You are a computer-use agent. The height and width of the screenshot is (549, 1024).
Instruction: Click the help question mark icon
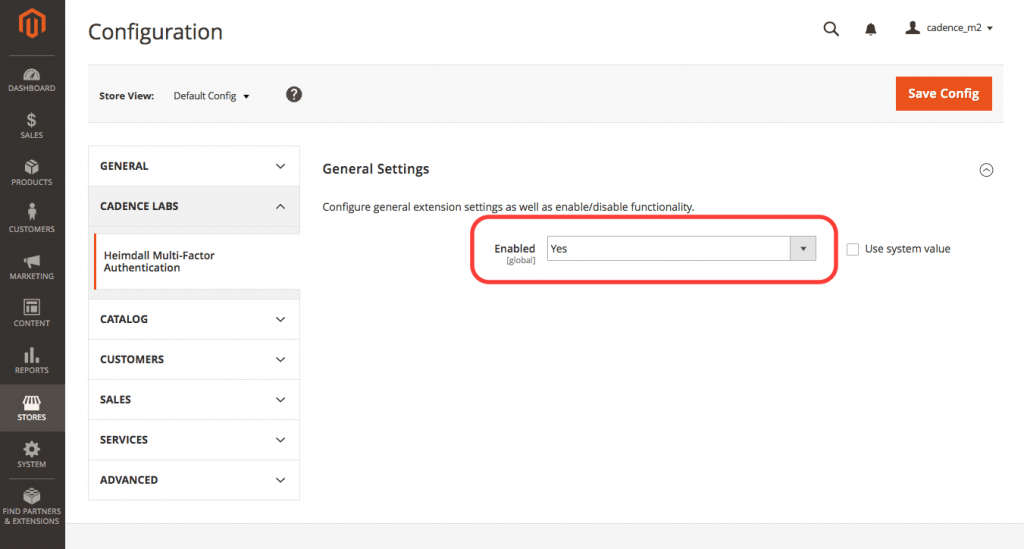click(x=294, y=95)
